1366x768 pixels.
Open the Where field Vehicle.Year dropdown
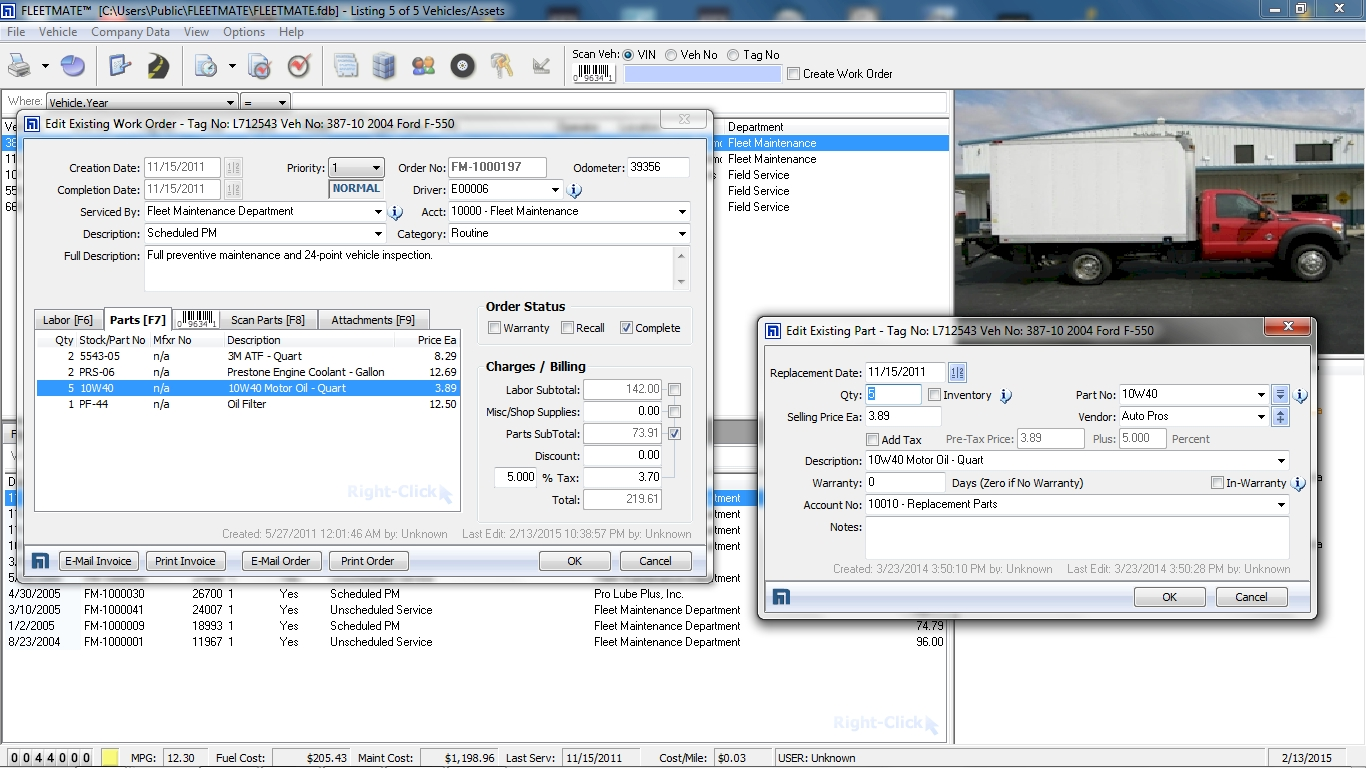(231, 100)
